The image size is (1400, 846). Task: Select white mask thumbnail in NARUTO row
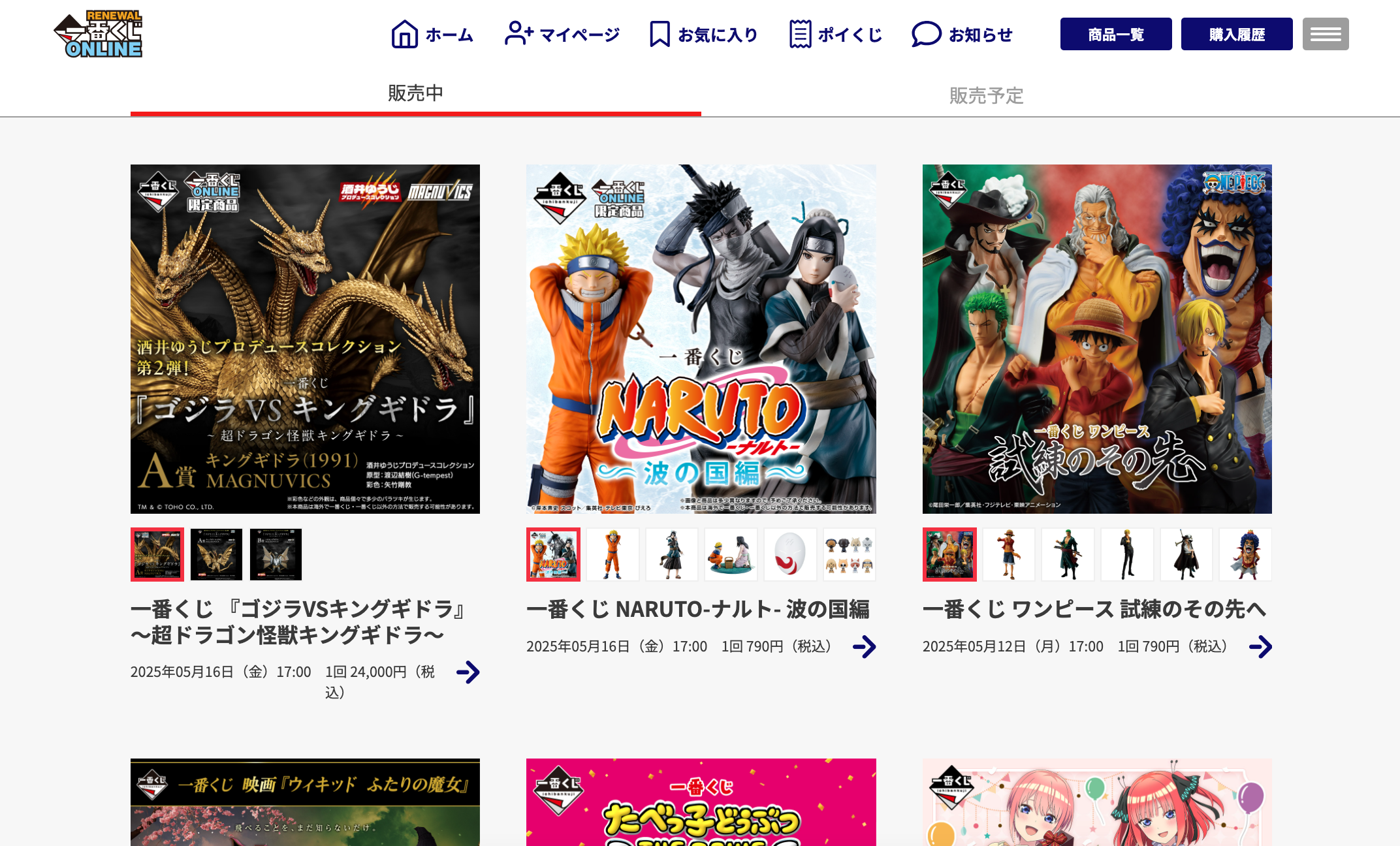790,554
